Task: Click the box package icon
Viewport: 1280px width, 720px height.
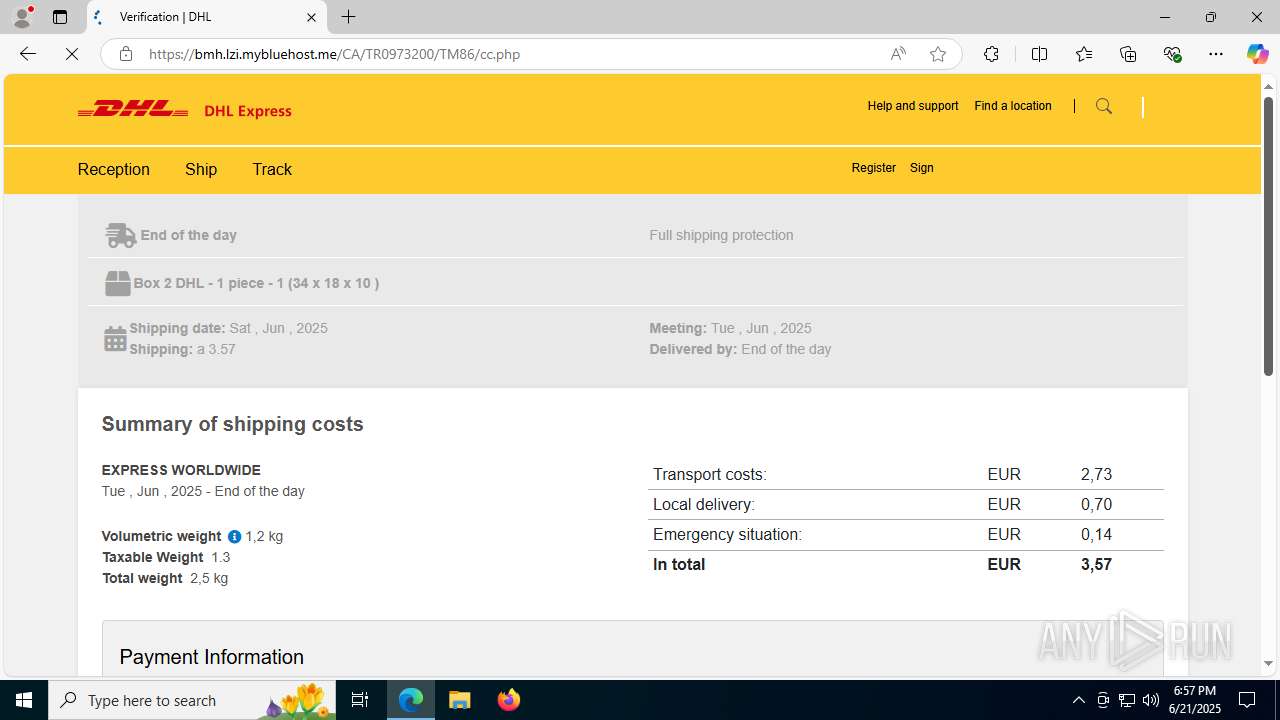Action: point(117,284)
